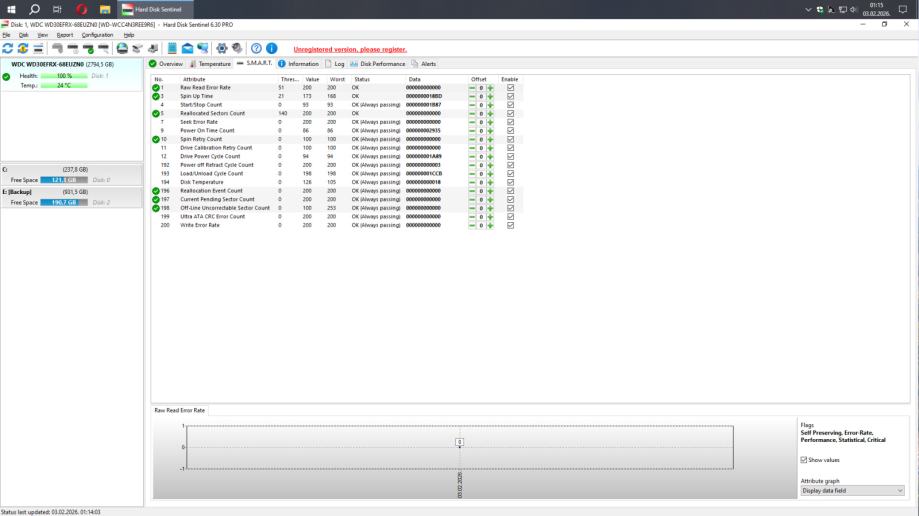919x516 pixels.
Task: Increase offset for Write Error Rate
Action: (491, 225)
